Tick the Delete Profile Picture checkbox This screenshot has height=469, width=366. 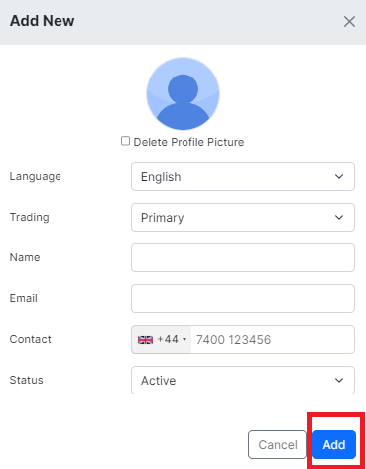pos(125,141)
